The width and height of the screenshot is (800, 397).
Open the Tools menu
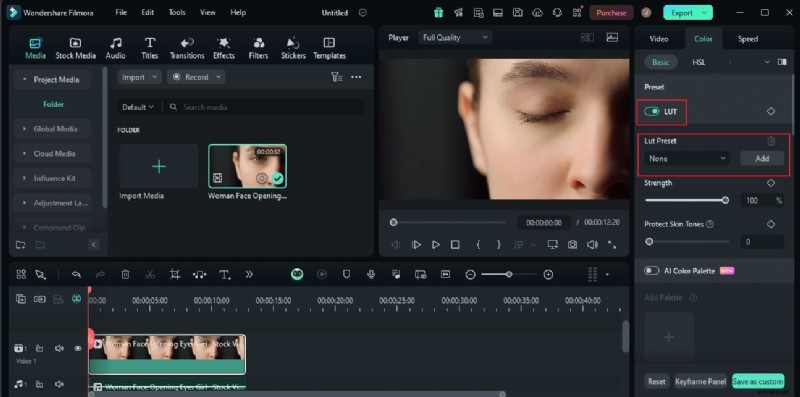pos(177,12)
